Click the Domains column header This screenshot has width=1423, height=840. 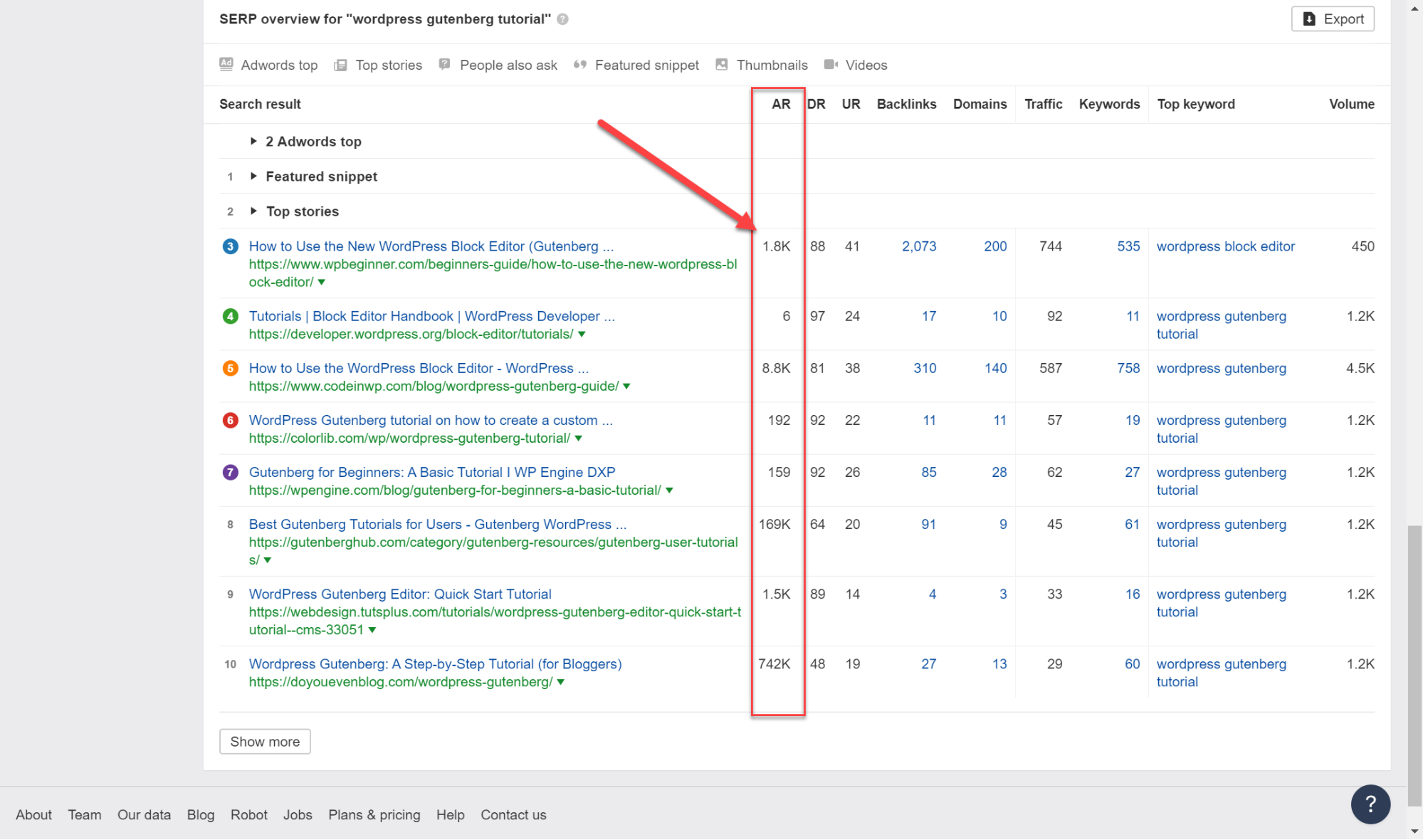tap(980, 104)
